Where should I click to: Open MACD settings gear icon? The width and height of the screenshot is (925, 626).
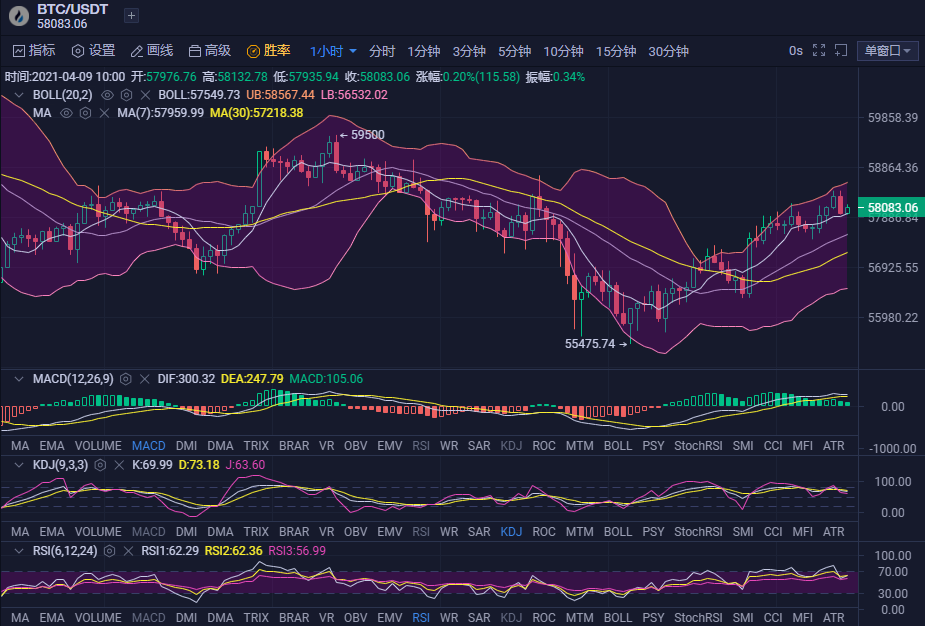(x=126, y=379)
